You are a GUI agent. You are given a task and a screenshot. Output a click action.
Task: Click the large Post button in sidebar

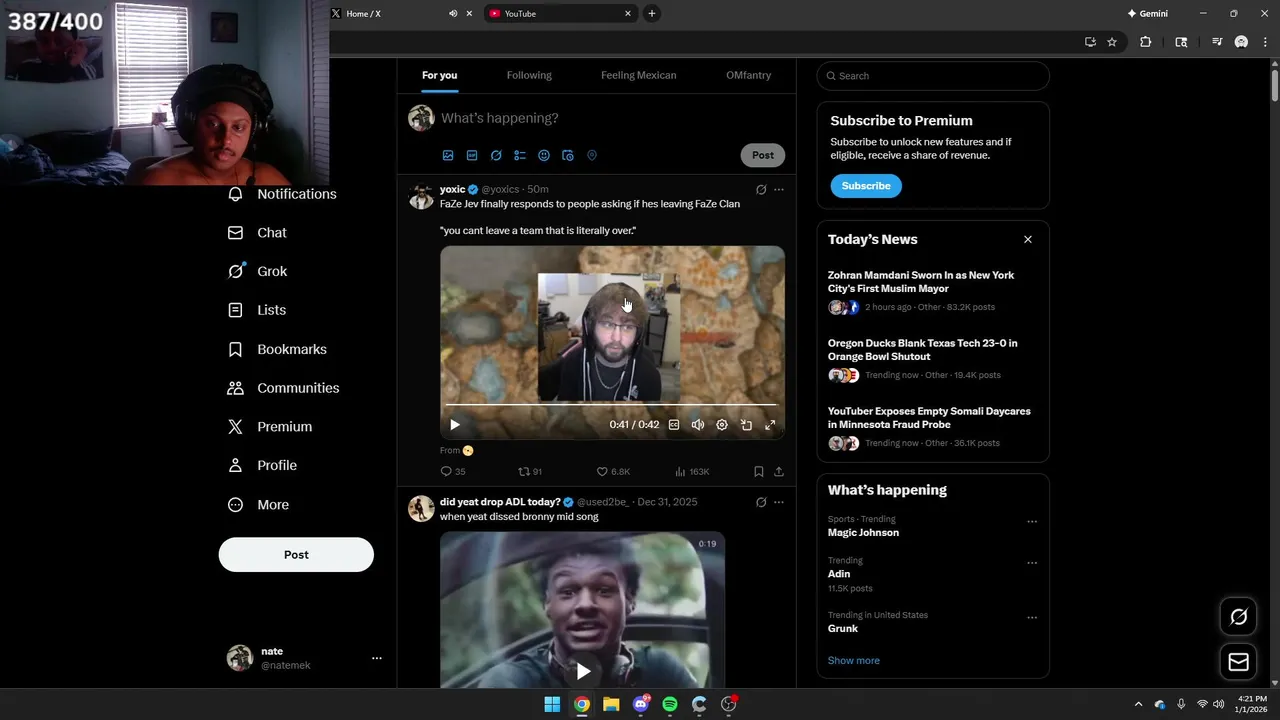(x=296, y=555)
